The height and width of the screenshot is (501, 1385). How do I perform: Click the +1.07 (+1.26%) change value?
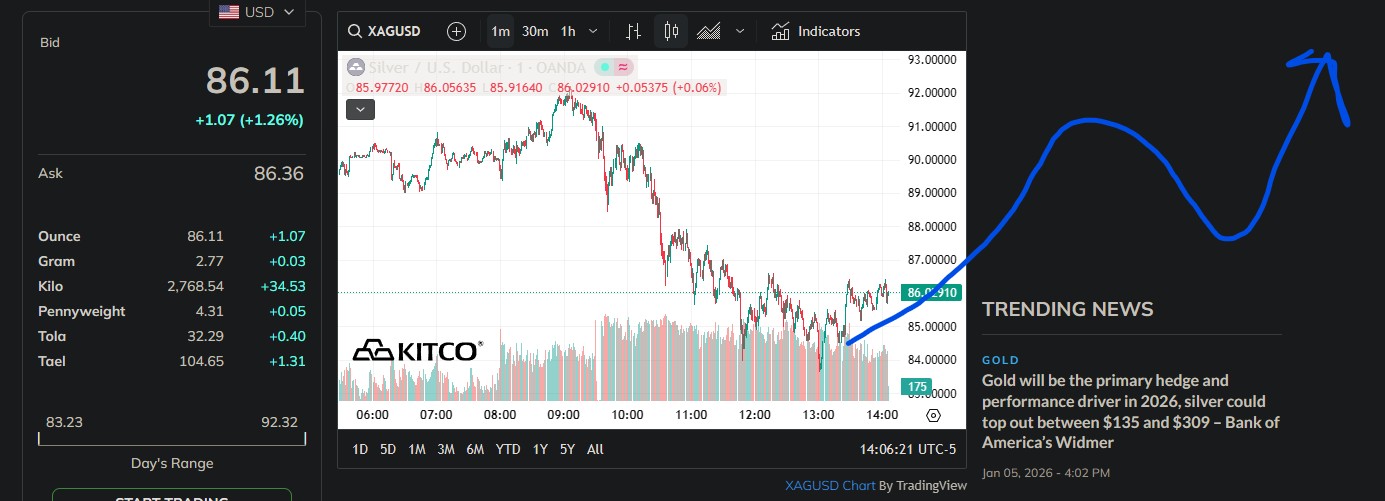249,120
